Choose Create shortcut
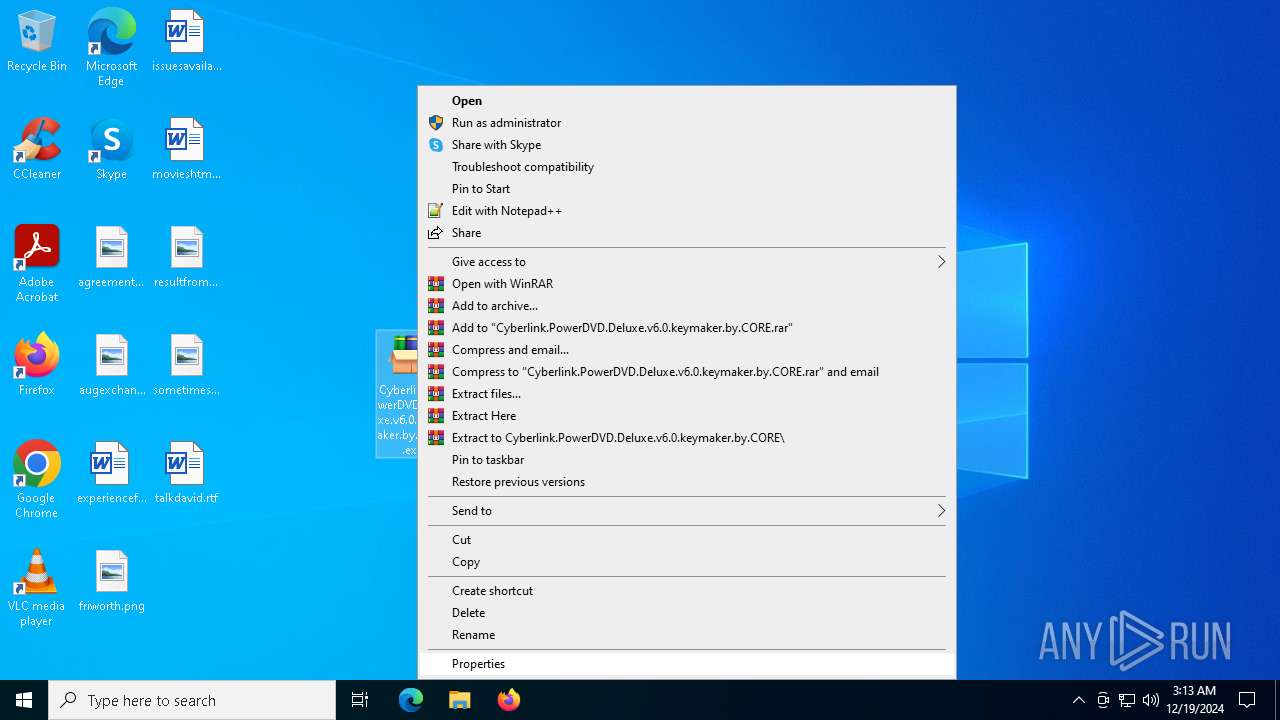Screen dimensions: 1280x720 [687, 591]
